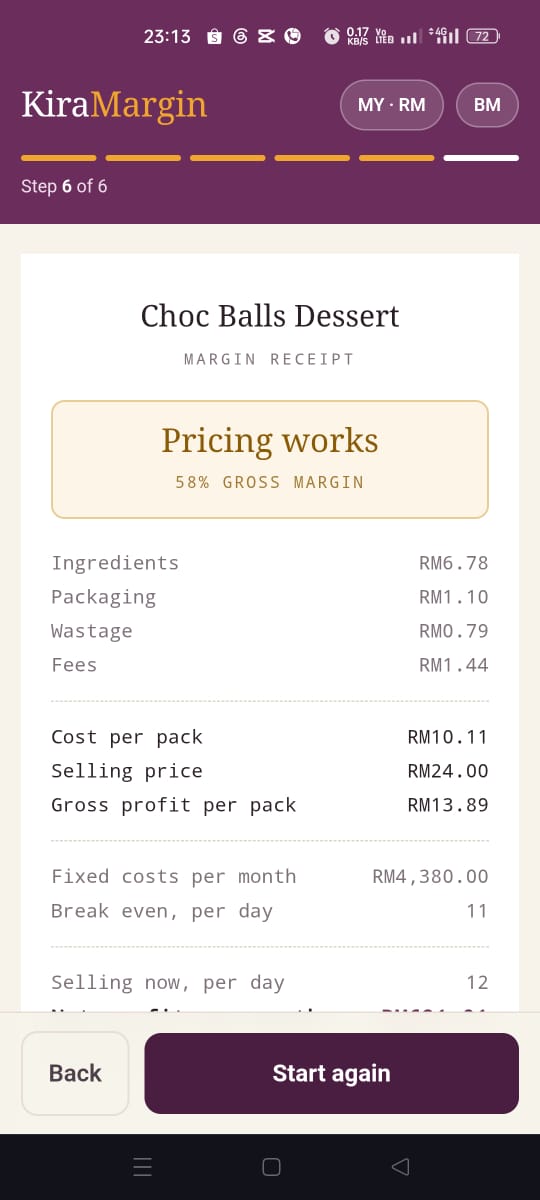
Task: Tap the Android home square icon
Action: click(x=270, y=1166)
